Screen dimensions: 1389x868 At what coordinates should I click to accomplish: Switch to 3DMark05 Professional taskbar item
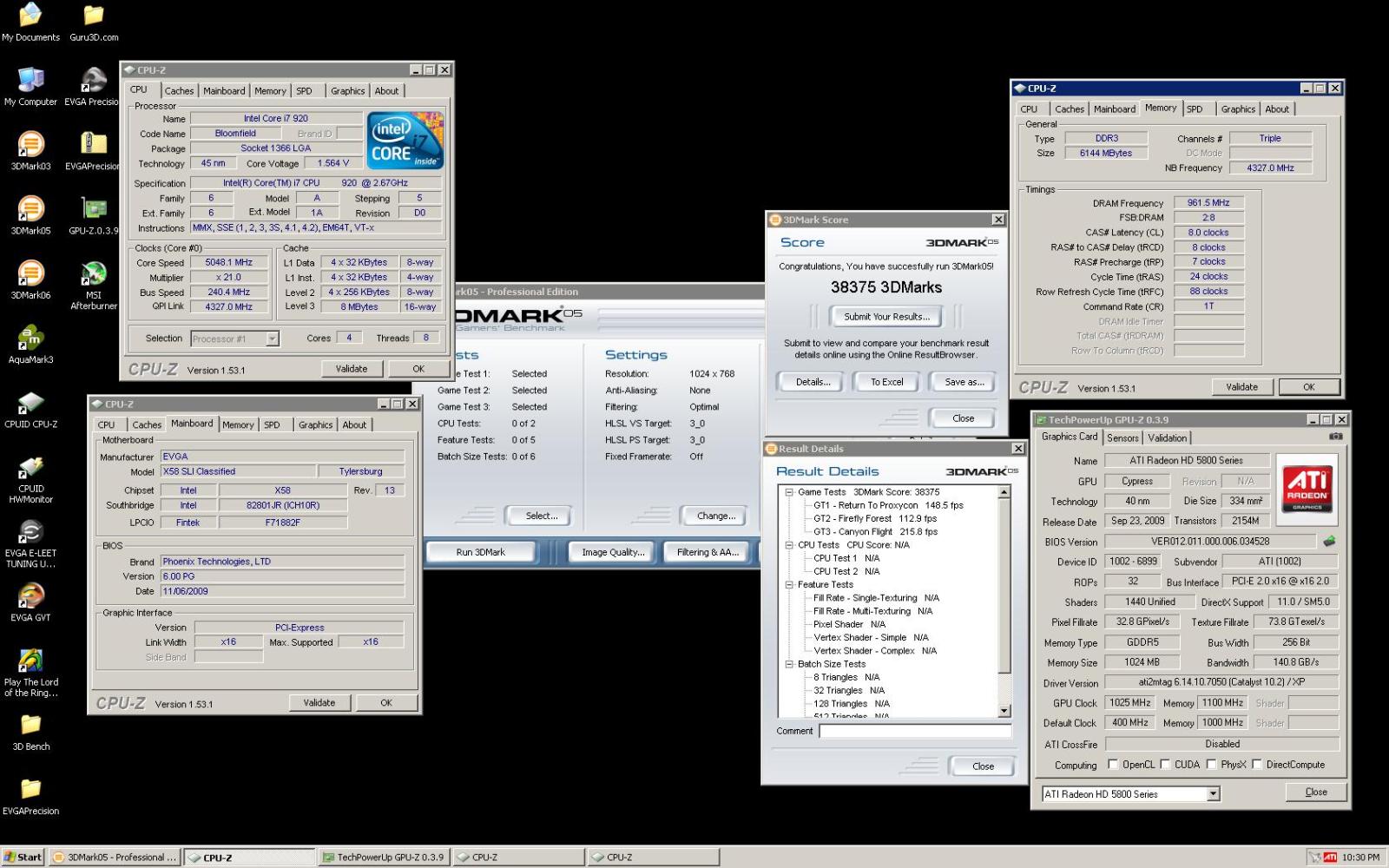click(115, 858)
